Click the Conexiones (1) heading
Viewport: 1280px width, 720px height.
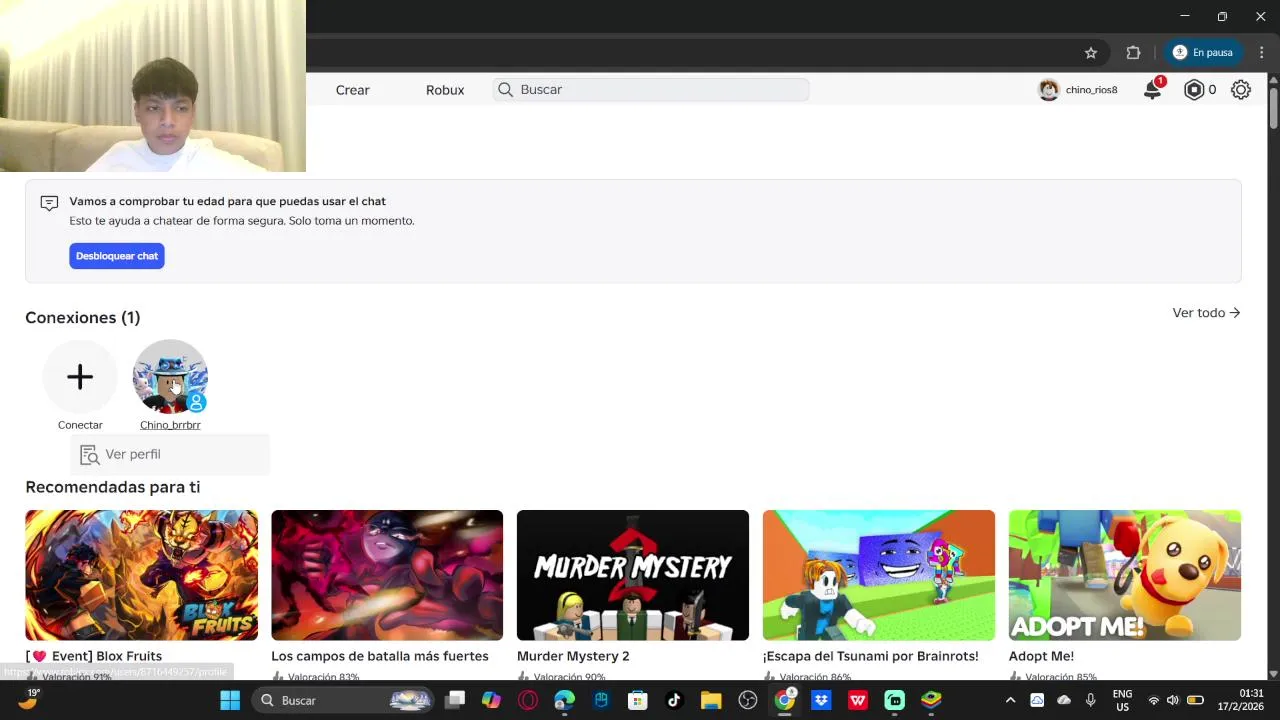[83, 317]
